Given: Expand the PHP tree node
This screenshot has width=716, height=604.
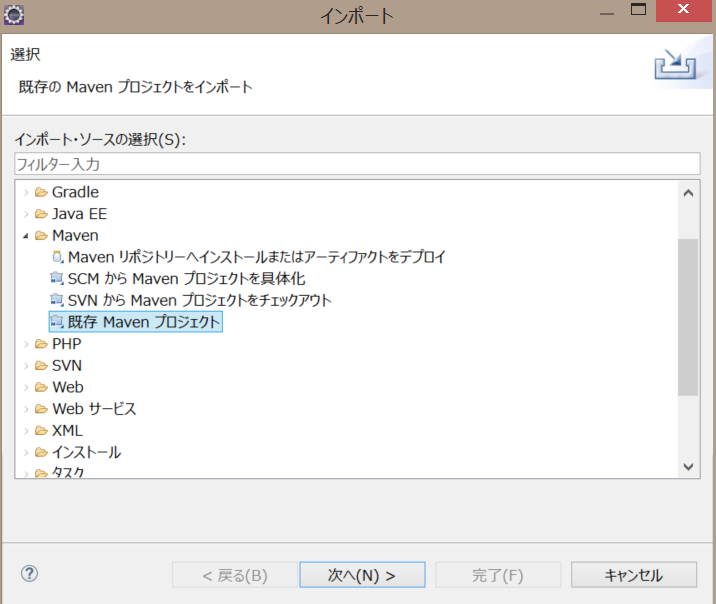Looking at the screenshot, I should tap(26, 344).
